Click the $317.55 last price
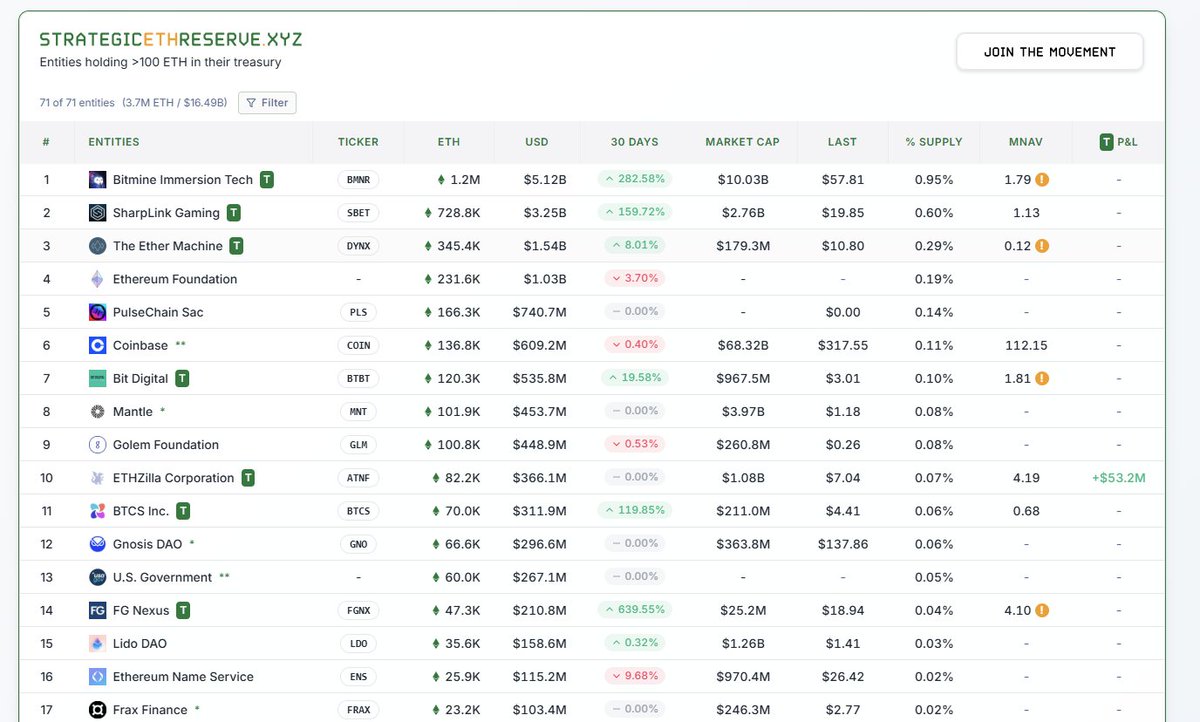 click(842, 345)
